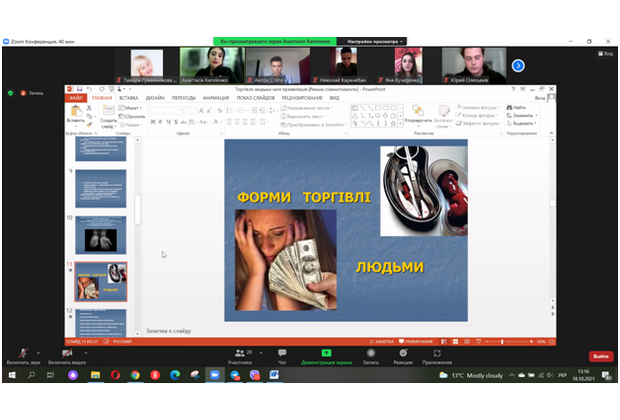
Task: Open the Zoom Chat panel
Action: pos(282,354)
